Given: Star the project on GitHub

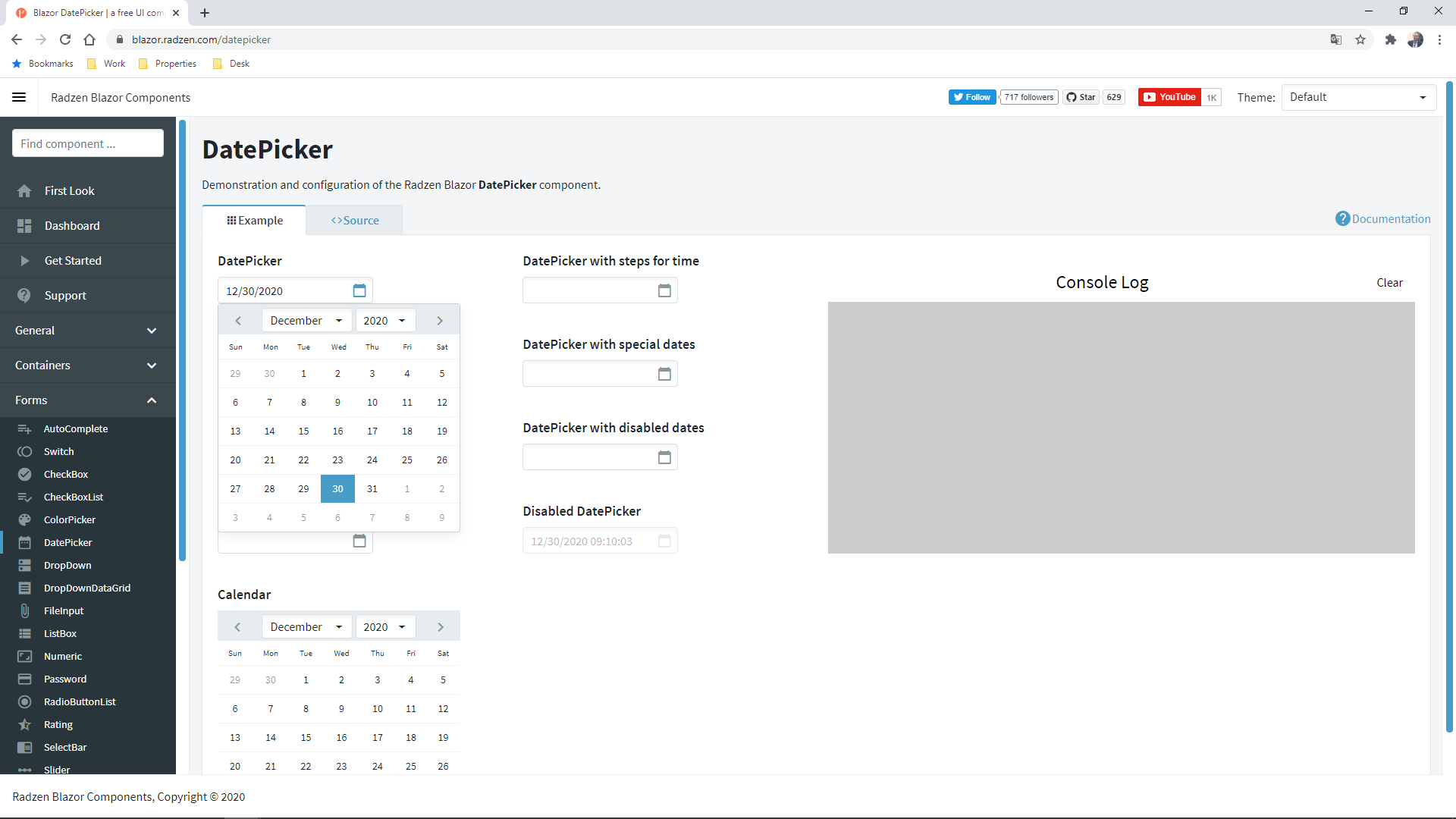Looking at the screenshot, I should (1081, 97).
